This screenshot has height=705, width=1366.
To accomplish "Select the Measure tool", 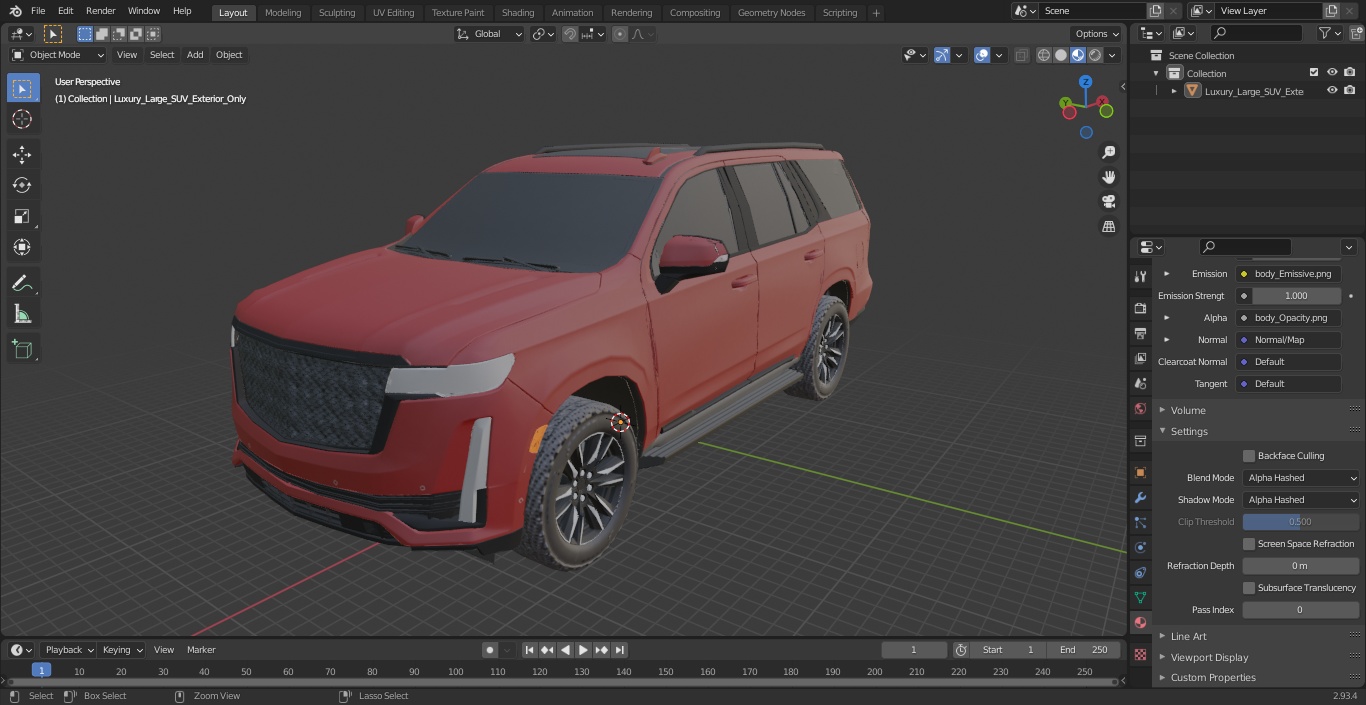I will [x=22, y=314].
